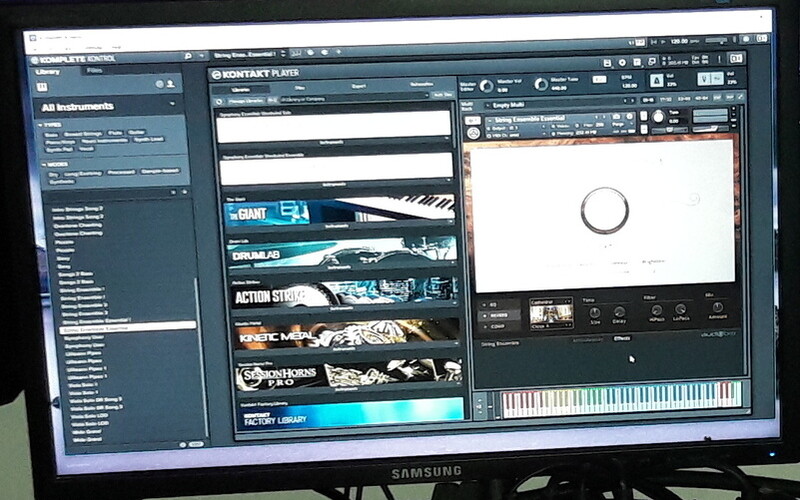Toggle the Dry mode tag

click(53, 174)
